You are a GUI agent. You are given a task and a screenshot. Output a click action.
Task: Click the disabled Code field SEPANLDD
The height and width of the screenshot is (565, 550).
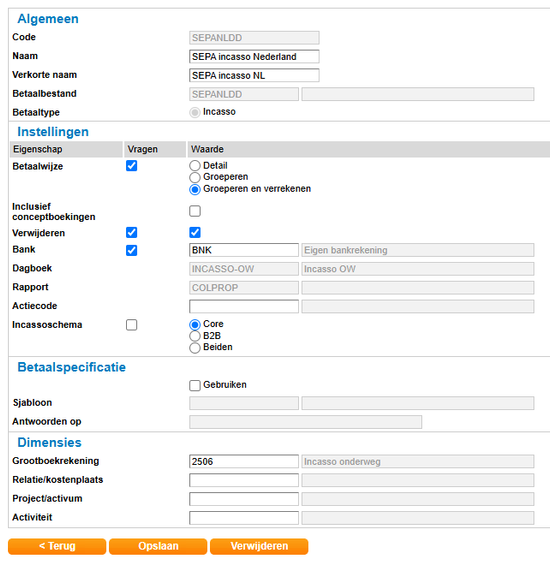(254, 38)
